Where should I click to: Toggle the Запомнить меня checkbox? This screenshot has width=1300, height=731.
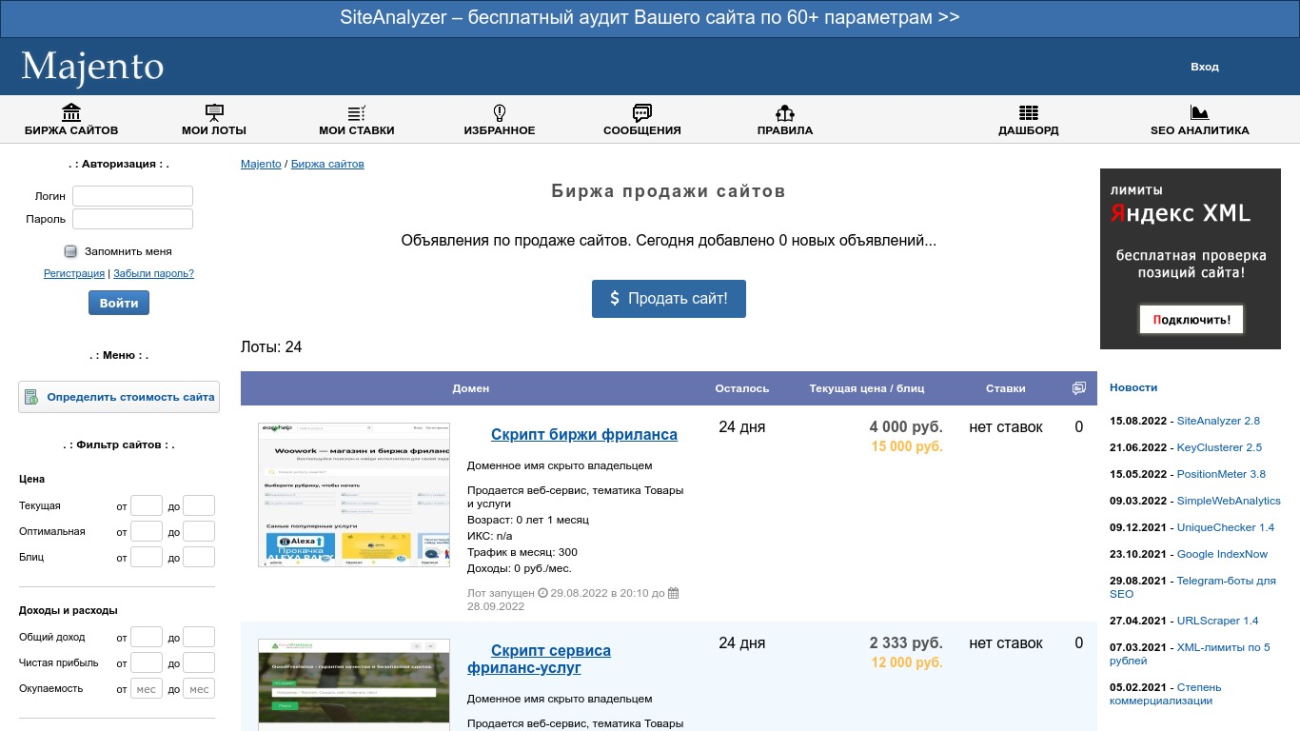71,252
